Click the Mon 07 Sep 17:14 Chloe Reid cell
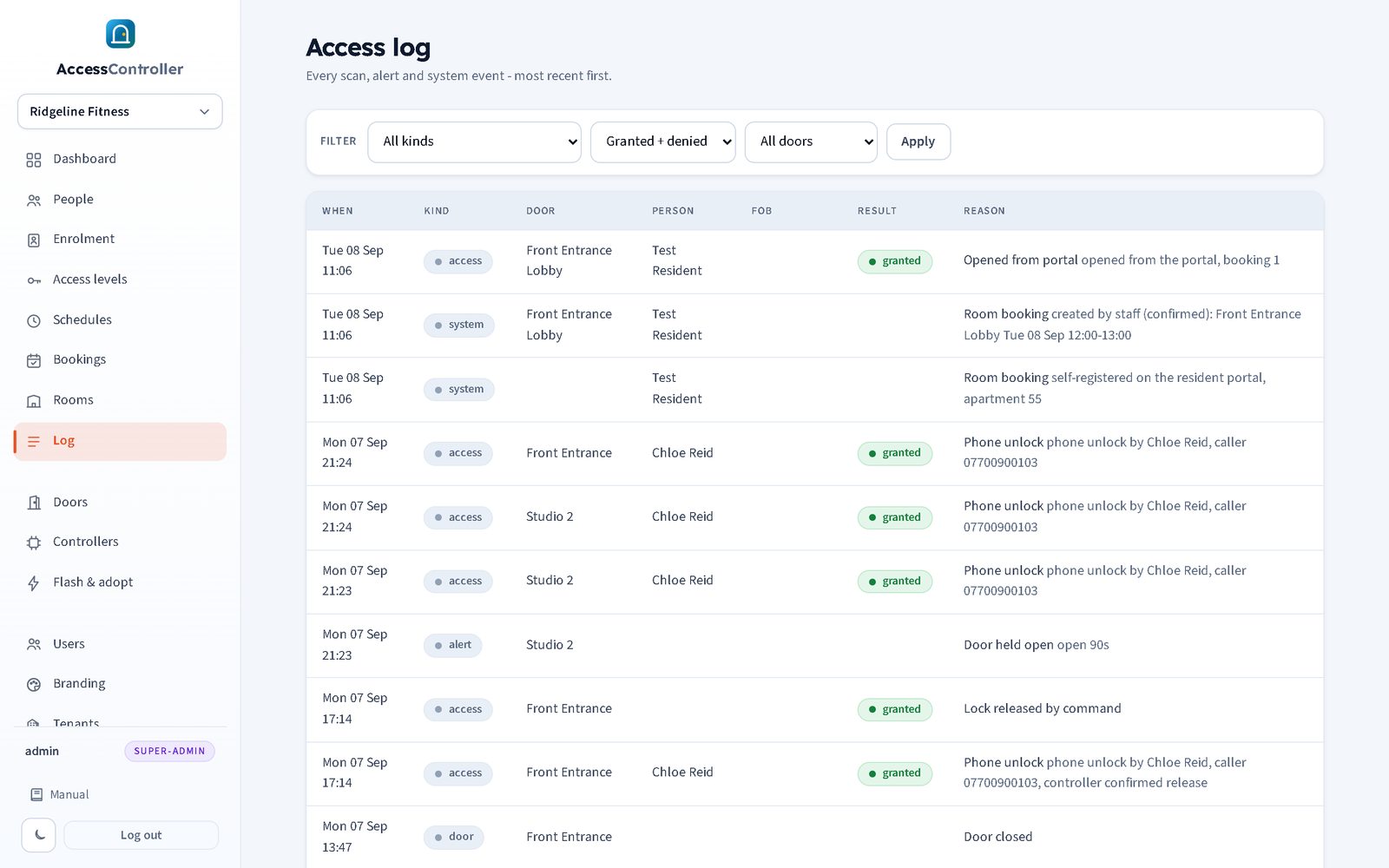Screen dimensions: 1389x868 682,773
